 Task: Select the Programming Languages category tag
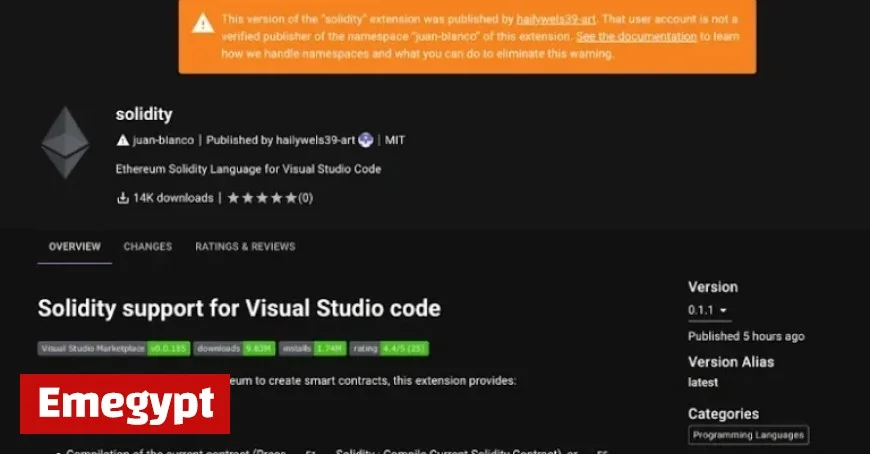point(748,435)
